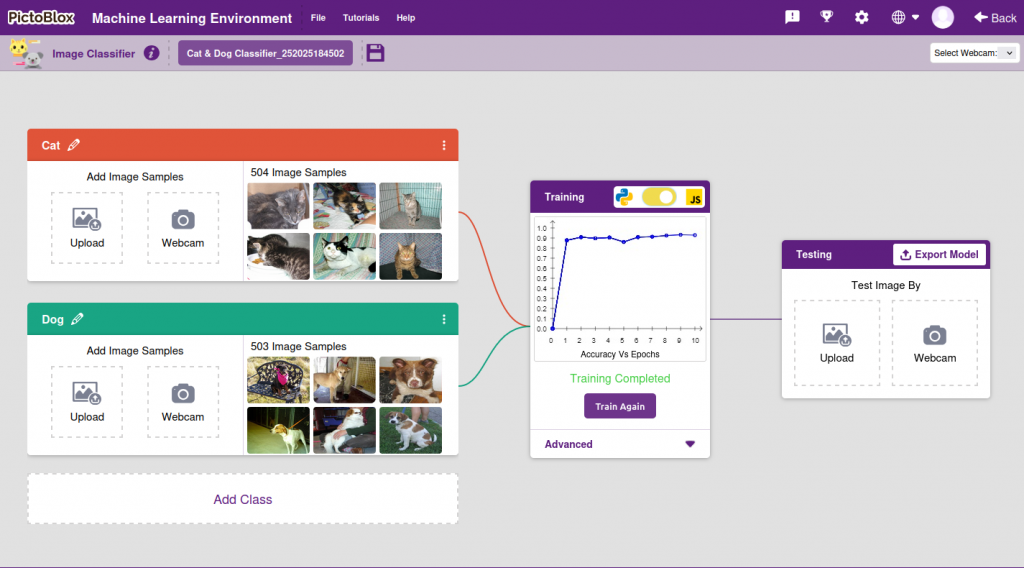The height and width of the screenshot is (568, 1024).
Task: Select first cat sample image thumbnail
Action: click(278, 205)
